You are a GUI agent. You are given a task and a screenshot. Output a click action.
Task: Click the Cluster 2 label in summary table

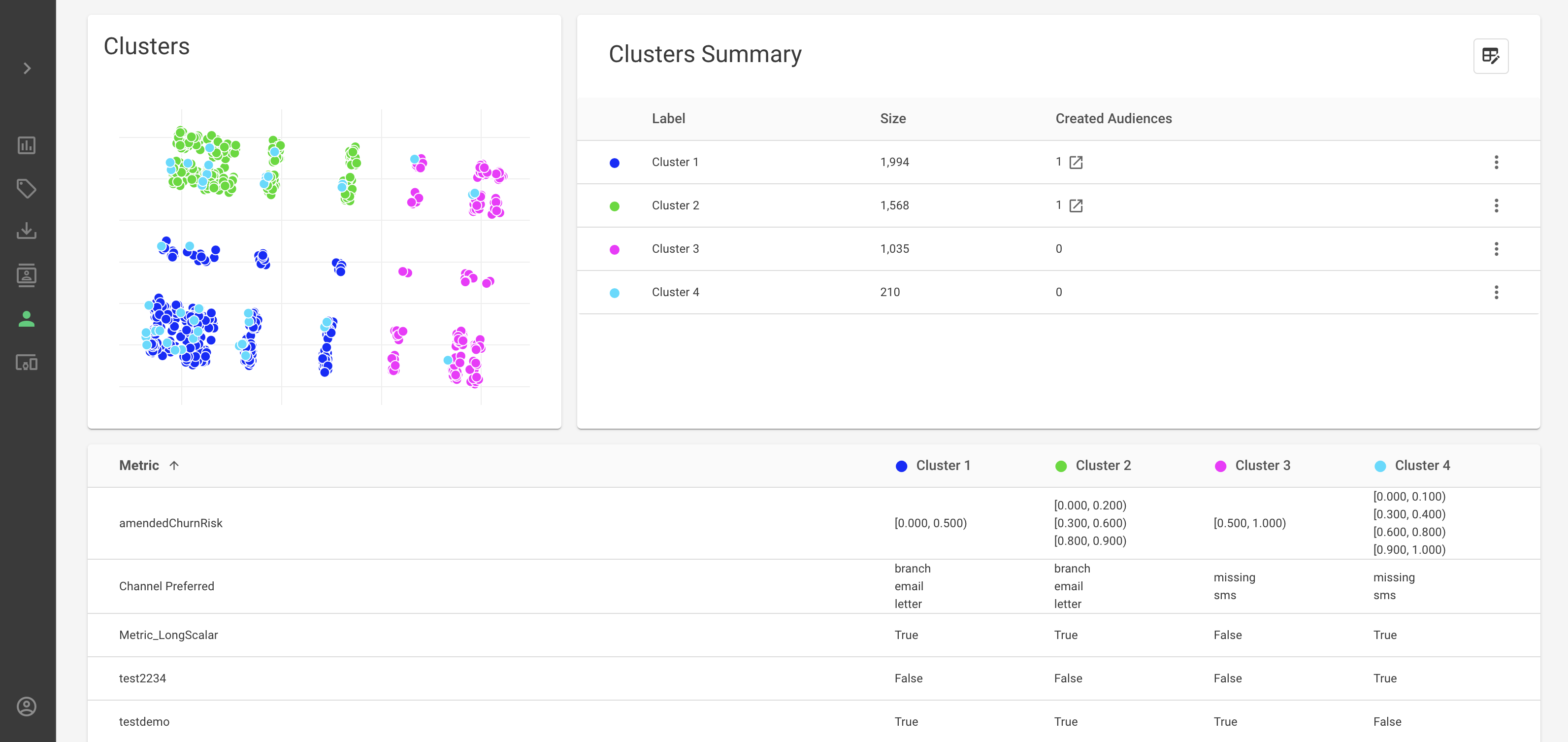click(675, 205)
